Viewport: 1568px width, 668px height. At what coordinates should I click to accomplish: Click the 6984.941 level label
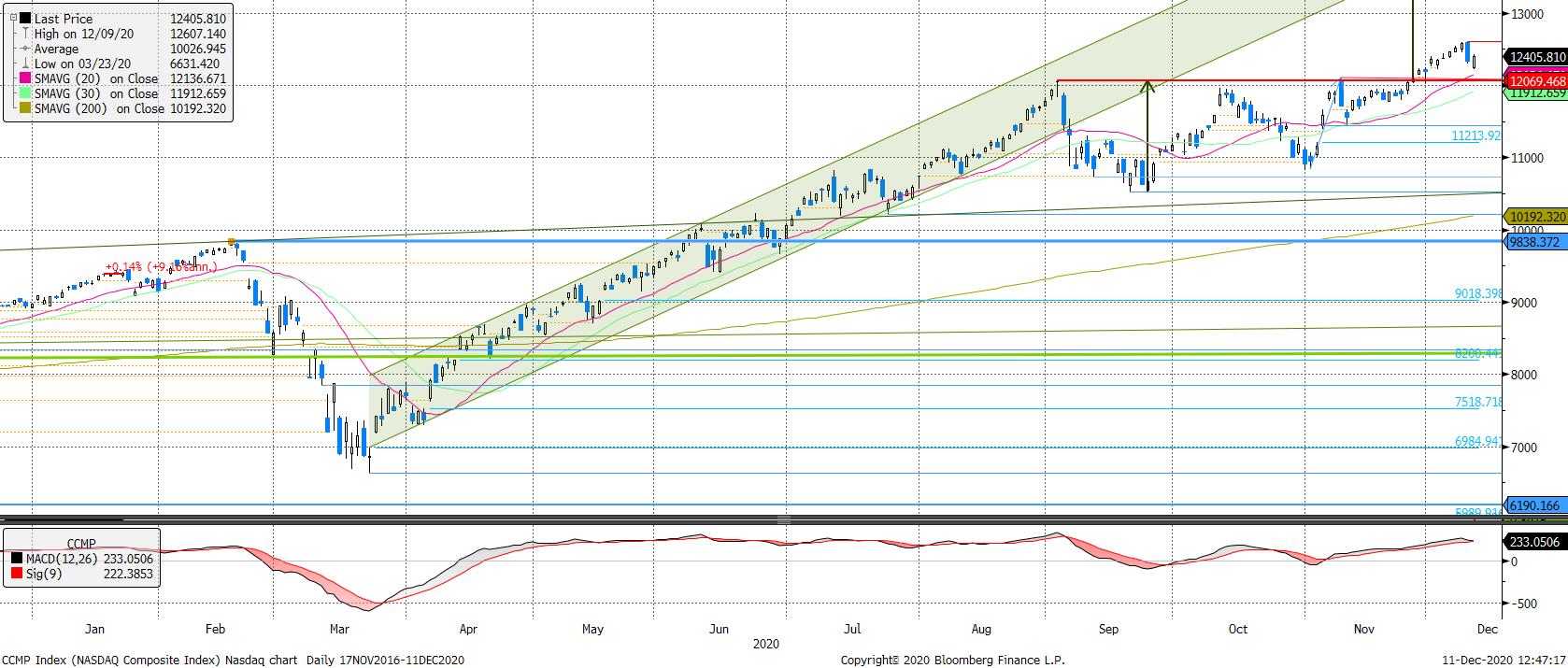(x=1477, y=441)
